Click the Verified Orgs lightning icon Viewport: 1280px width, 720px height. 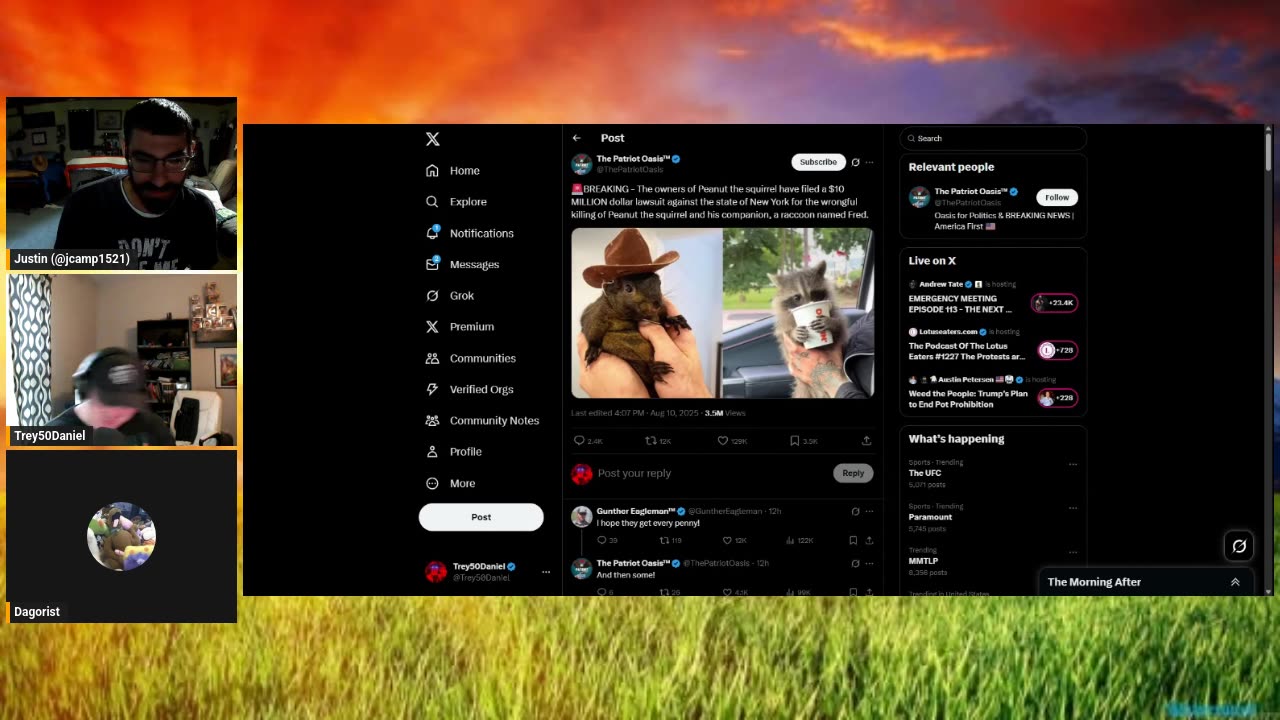coord(432,389)
